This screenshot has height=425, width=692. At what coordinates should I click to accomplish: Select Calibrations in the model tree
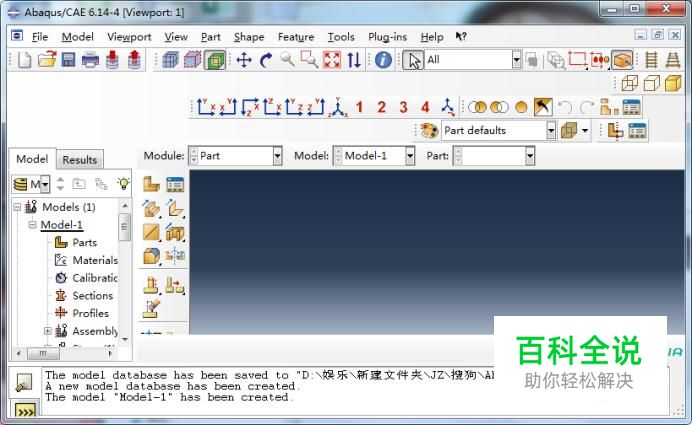(95, 278)
